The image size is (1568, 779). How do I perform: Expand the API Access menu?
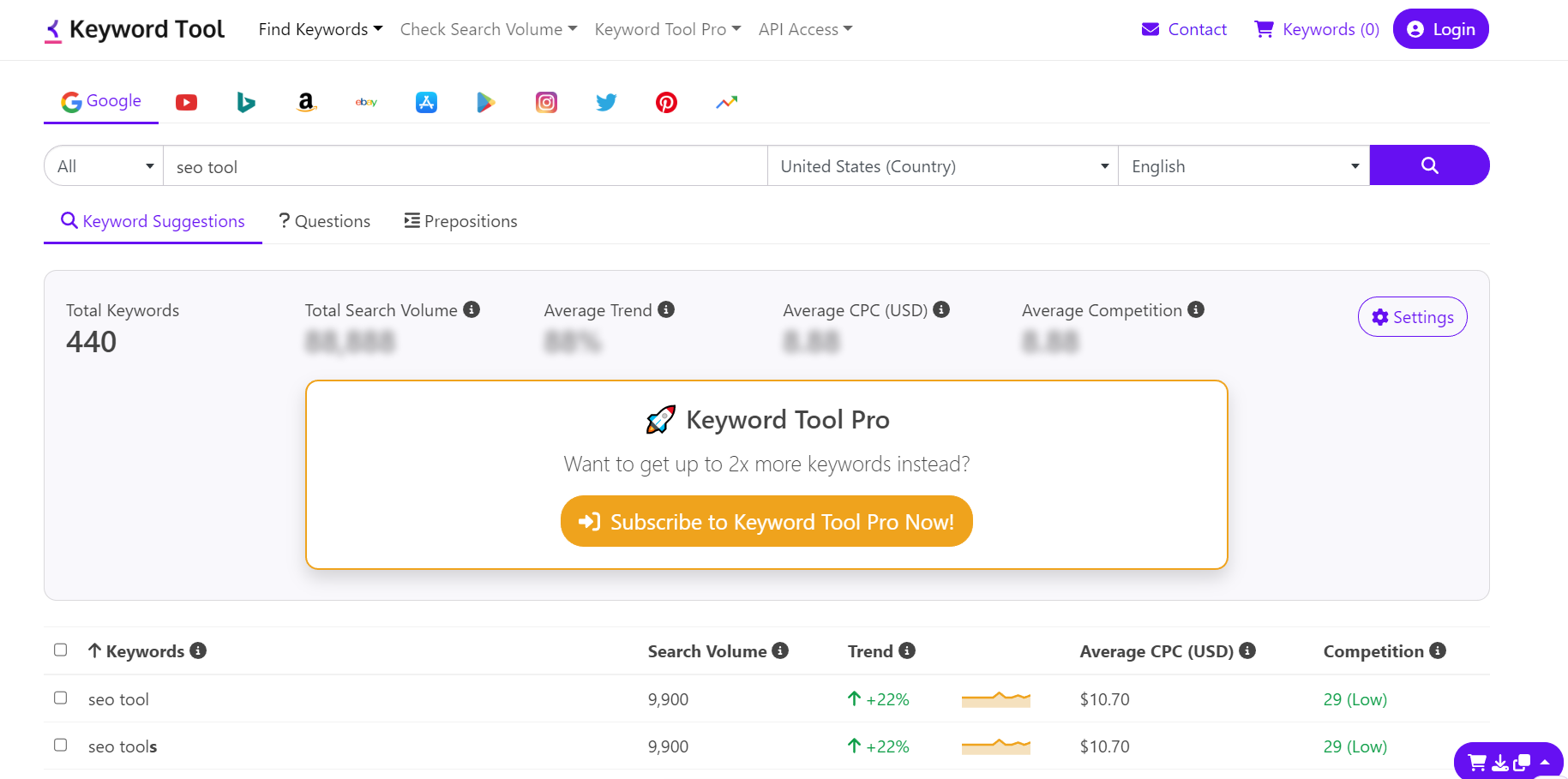point(806,29)
